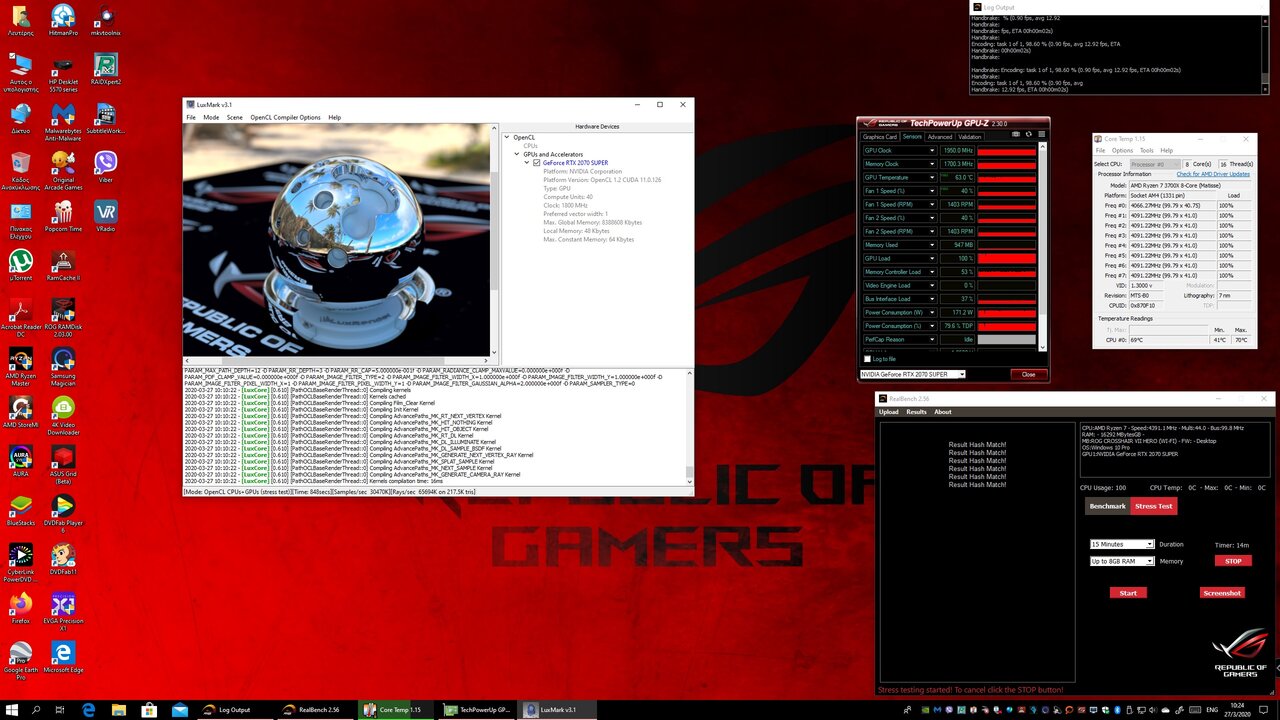Collapse GPUs and Accelerators tree node
Image resolution: width=1280 pixels, height=720 pixels.
(517, 154)
